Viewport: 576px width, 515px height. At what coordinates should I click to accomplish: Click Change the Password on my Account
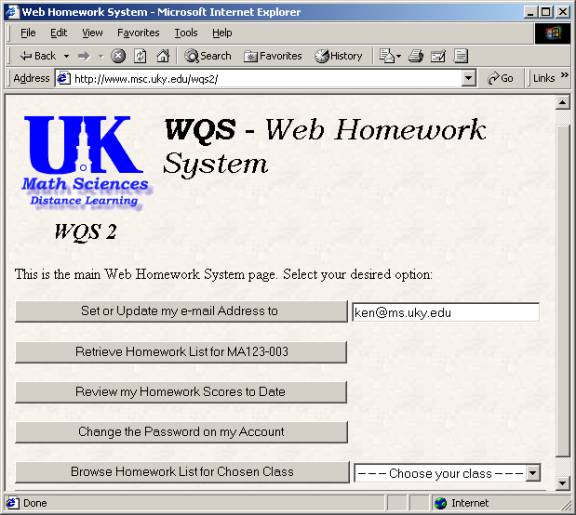[181, 432]
